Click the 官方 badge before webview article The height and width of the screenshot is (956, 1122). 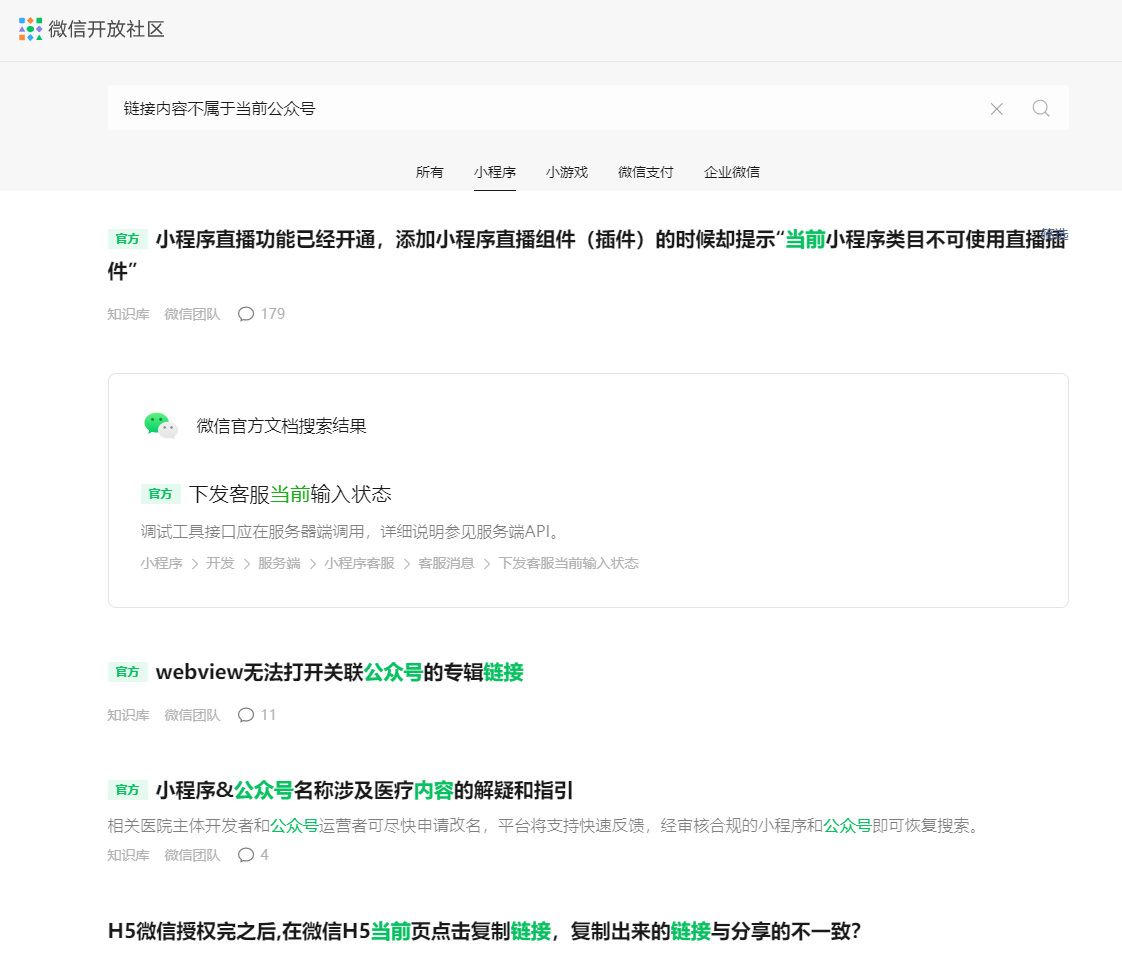pos(127,673)
